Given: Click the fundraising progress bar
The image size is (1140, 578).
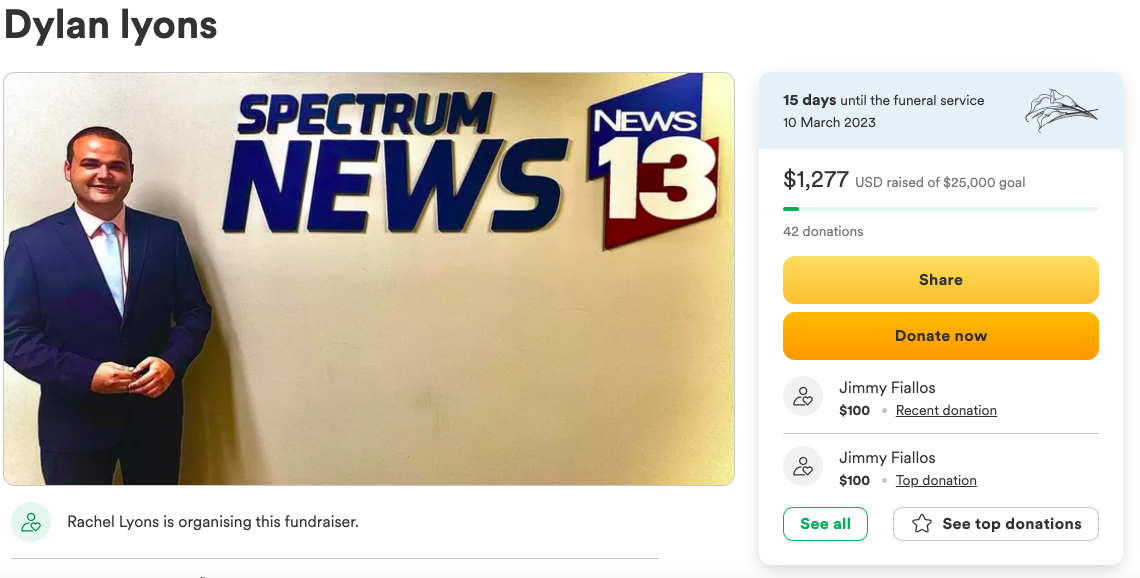Looking at the screenshot, I should tap(941, 209).
